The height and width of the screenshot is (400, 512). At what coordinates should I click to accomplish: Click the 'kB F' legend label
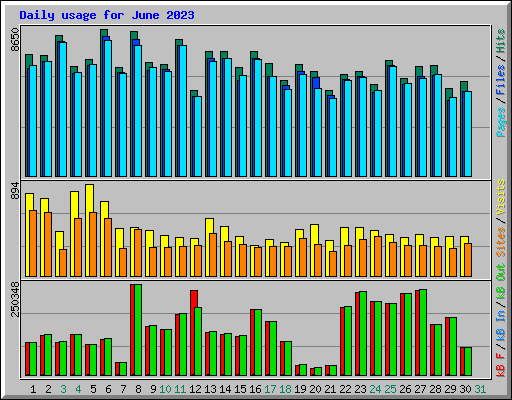pyautogui.click(x=500, y=365)
